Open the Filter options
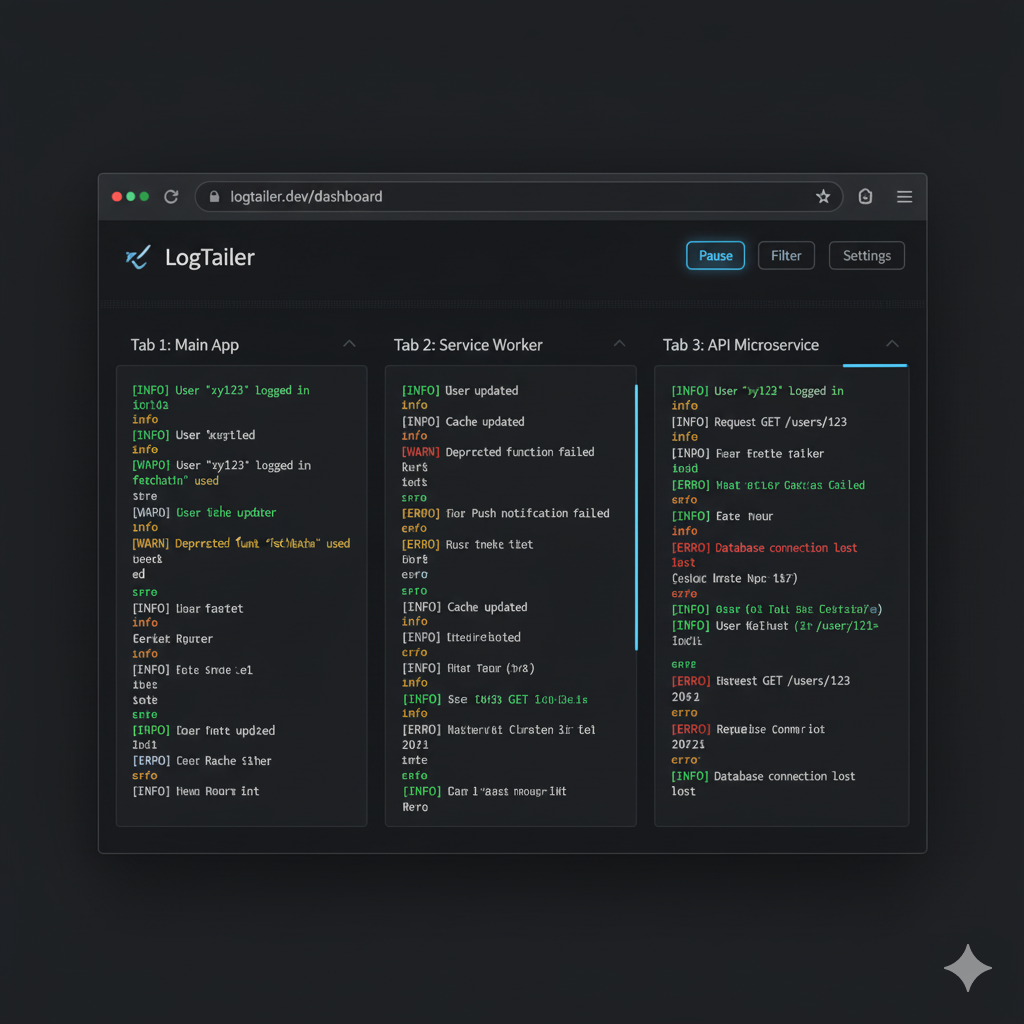 (x=786, y=255)
